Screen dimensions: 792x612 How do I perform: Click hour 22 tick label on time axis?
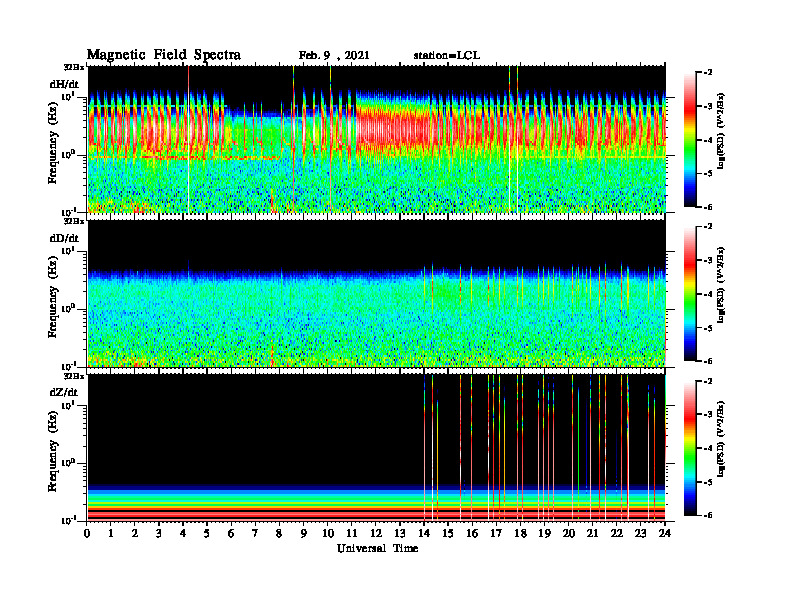(617, 534)
